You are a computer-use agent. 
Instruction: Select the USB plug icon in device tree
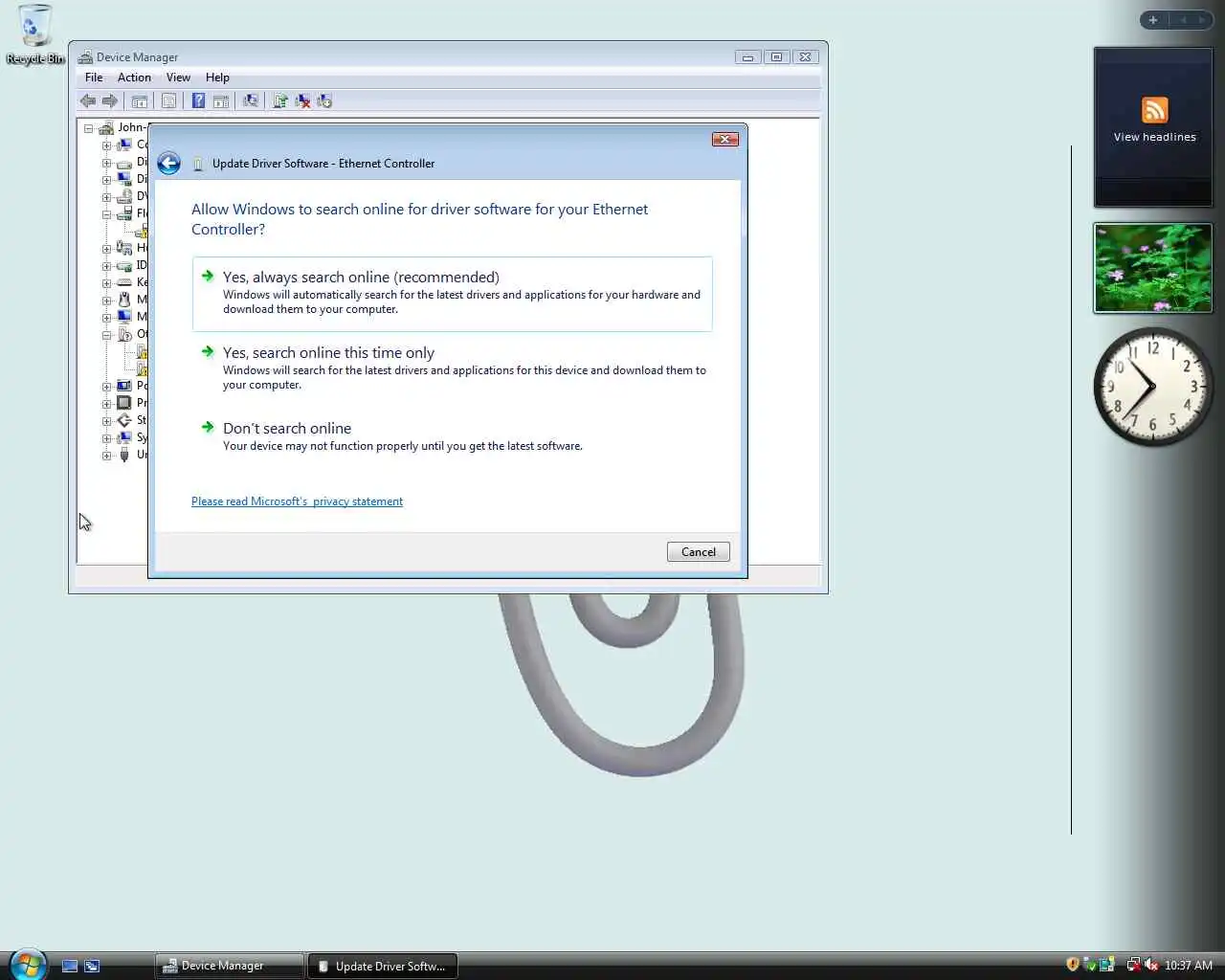click(123, 455)
